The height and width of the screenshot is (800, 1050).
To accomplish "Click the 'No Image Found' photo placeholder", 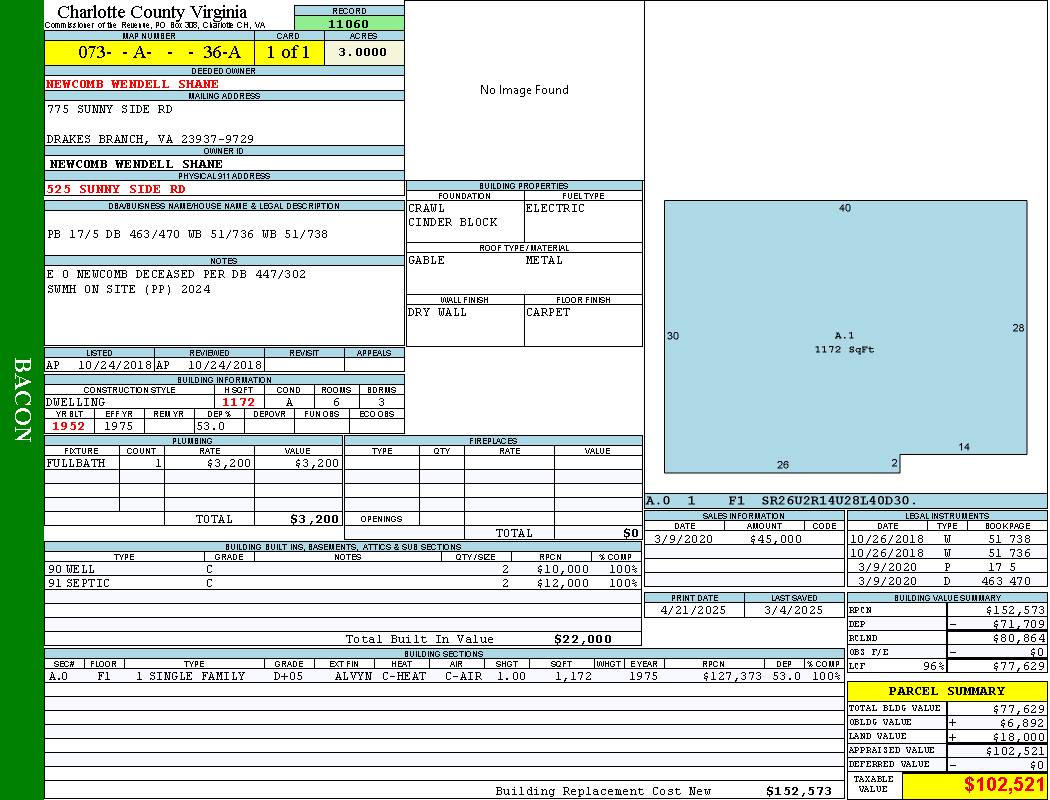I will click(x=524, y=90).
